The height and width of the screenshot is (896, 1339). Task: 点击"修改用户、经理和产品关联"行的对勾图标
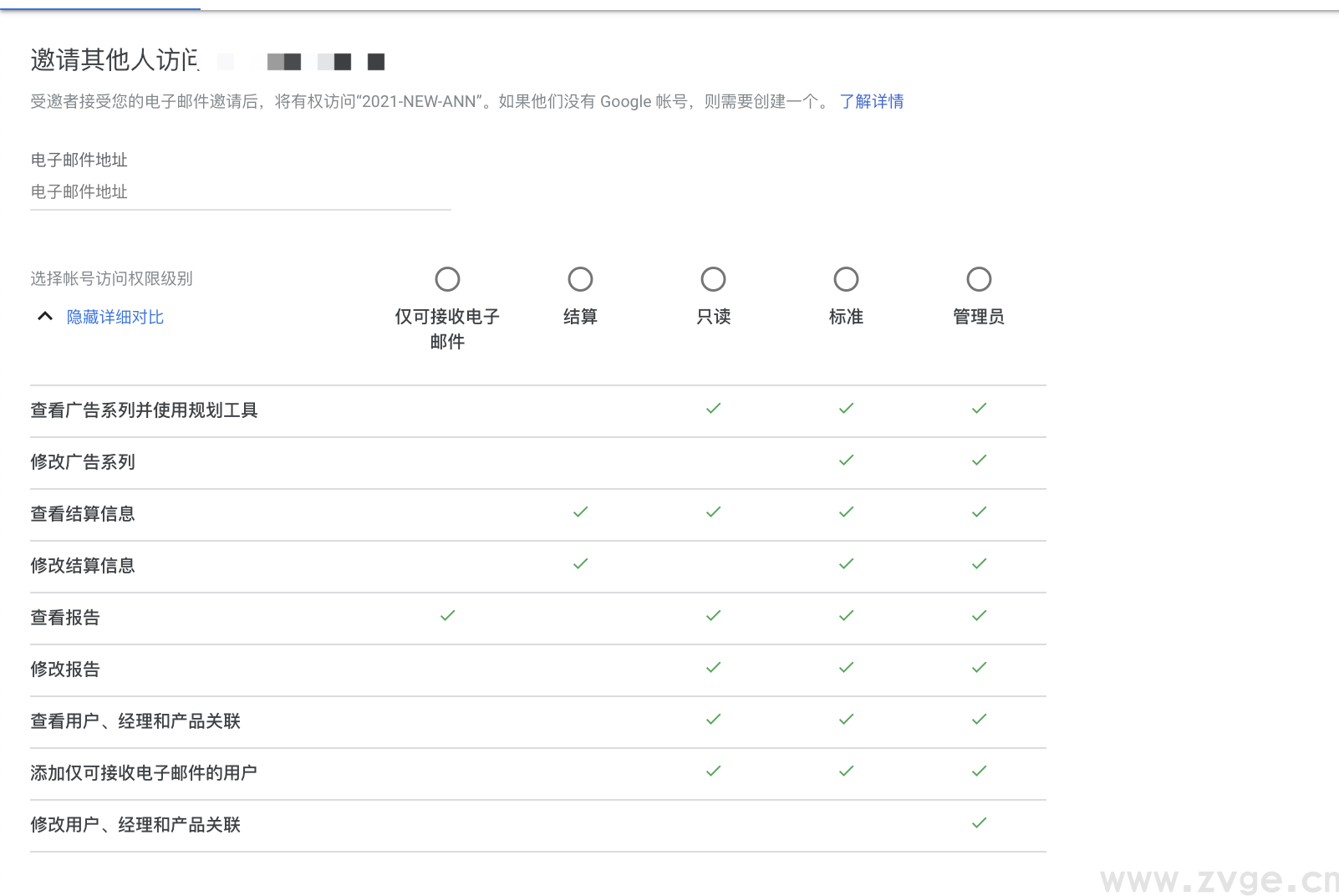point(979,823)
